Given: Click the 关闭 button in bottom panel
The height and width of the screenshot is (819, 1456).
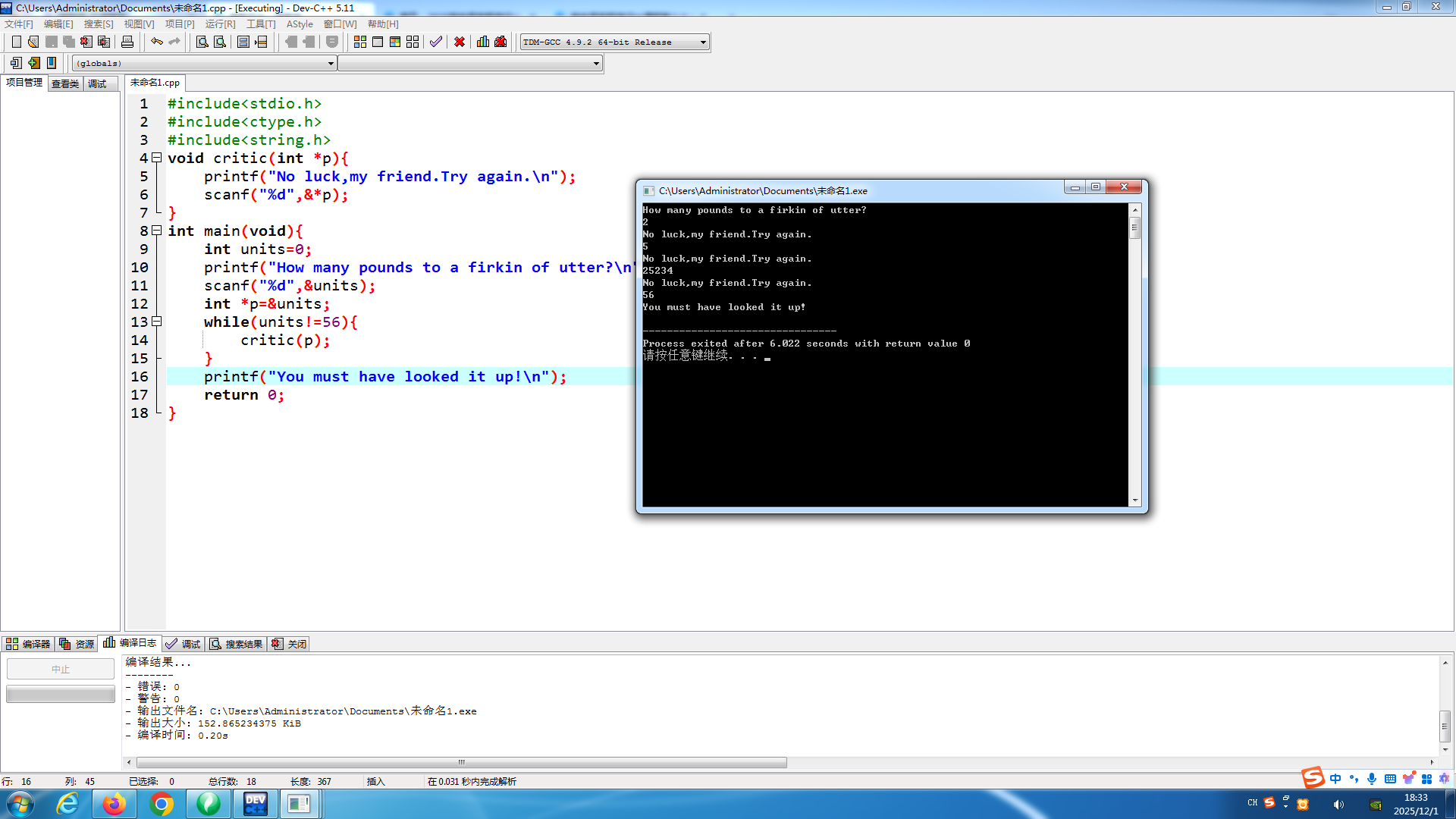Looking at the screenshot, I should (290, 644).
